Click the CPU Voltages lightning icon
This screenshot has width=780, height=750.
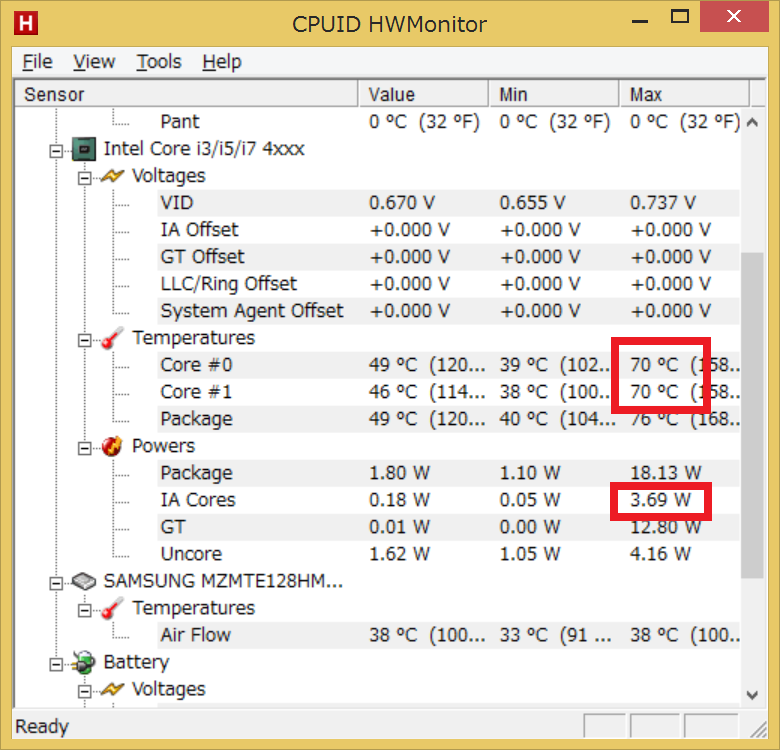[112, 176]
